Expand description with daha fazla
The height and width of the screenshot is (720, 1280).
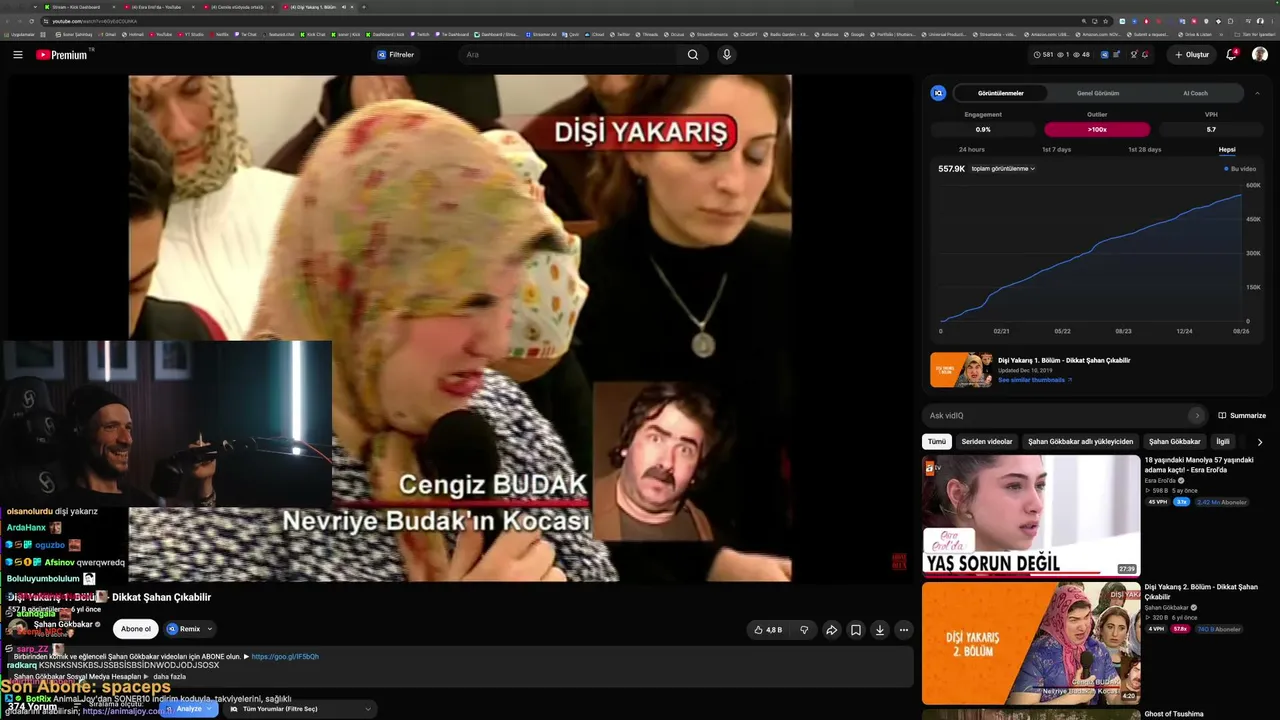pos(169,677)
